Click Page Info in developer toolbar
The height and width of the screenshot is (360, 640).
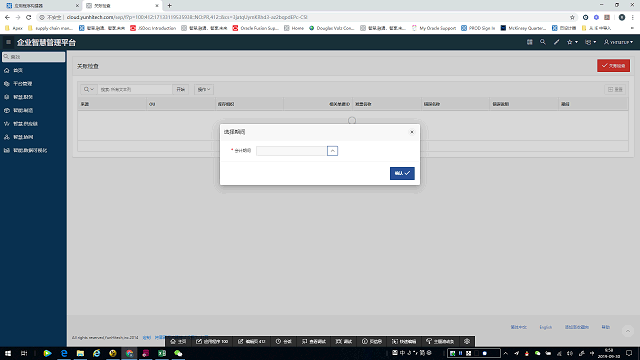(372, 342)
